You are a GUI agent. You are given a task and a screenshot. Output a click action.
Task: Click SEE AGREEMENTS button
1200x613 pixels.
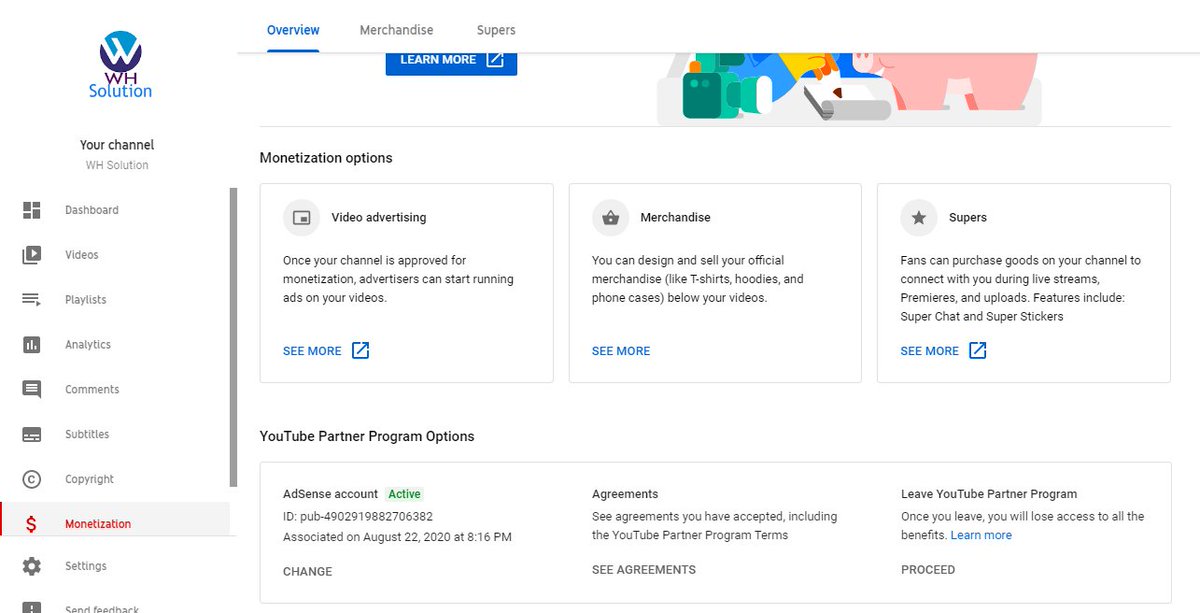pyautogui.click(x=644, y=570)
